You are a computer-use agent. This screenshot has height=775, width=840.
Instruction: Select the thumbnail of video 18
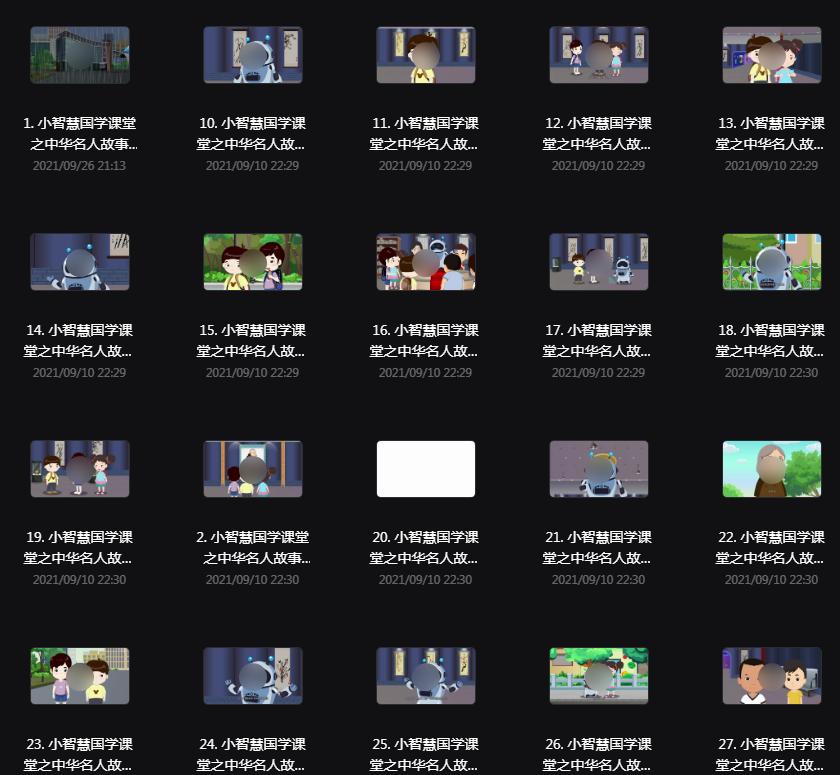tap(772, 262)
